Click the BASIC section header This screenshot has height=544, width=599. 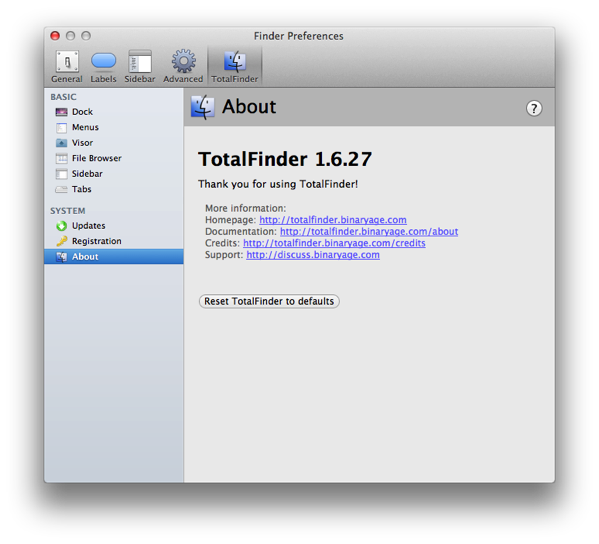coord(63,97)
